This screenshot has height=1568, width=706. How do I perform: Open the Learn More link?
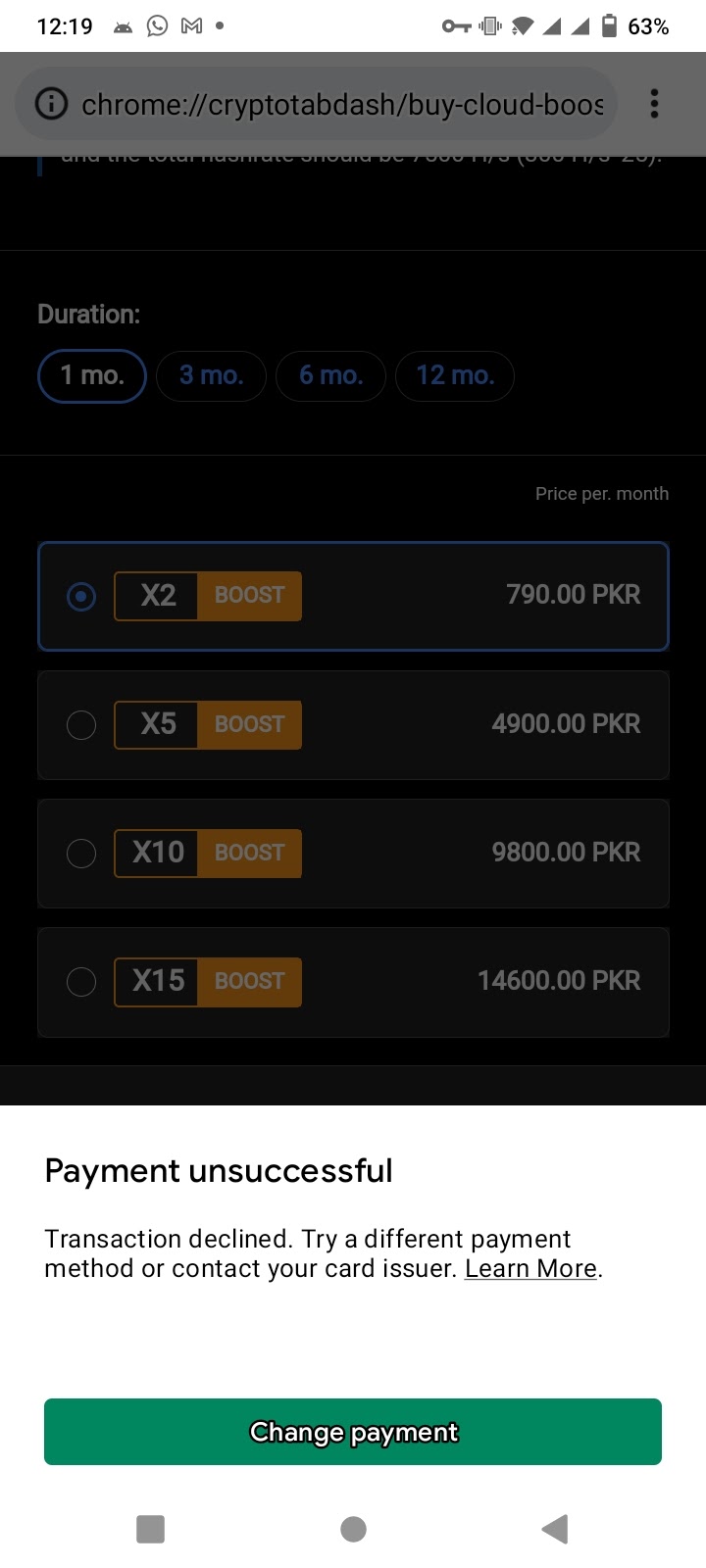(529, 1268)
